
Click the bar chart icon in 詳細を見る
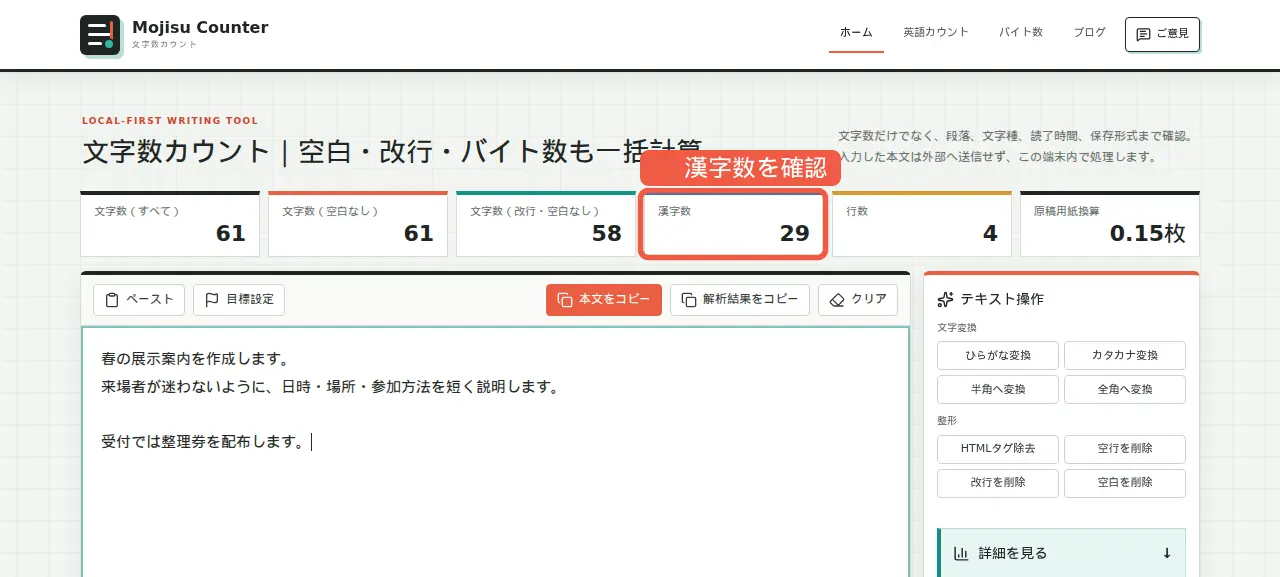(x=961, y=553)
